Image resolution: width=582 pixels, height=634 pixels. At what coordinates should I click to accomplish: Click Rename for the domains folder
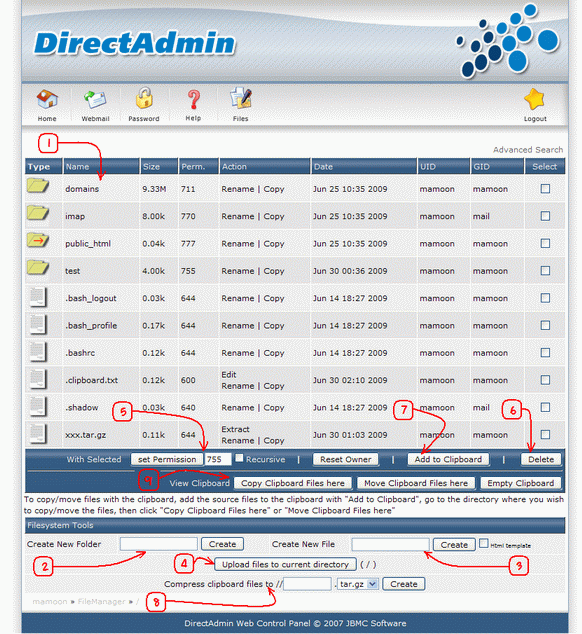tap(237, 189)
